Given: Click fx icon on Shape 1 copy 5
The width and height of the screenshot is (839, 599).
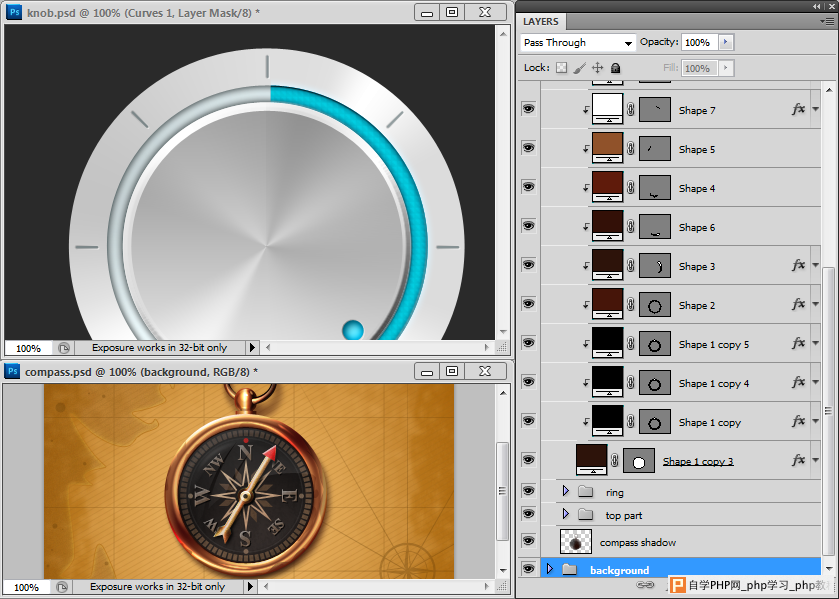Looking at the screenshot, I should (798, 343).
